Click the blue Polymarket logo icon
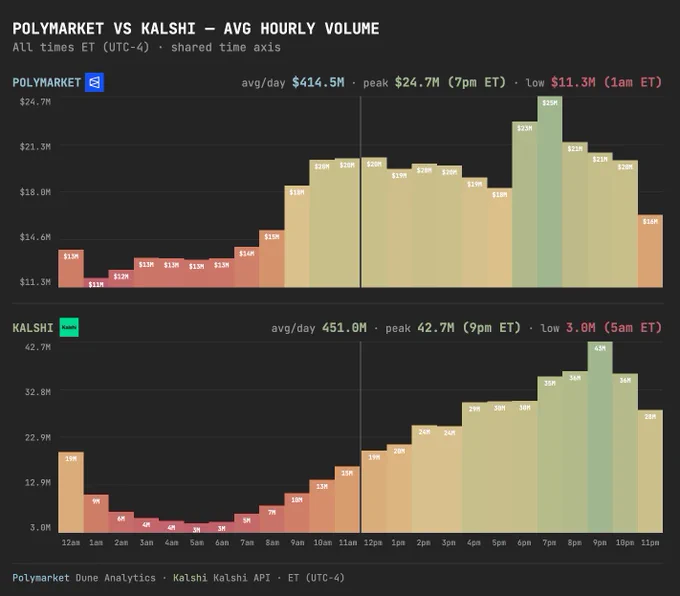Image resolution: width=680 pixels, height=596 pixels. 94,82
